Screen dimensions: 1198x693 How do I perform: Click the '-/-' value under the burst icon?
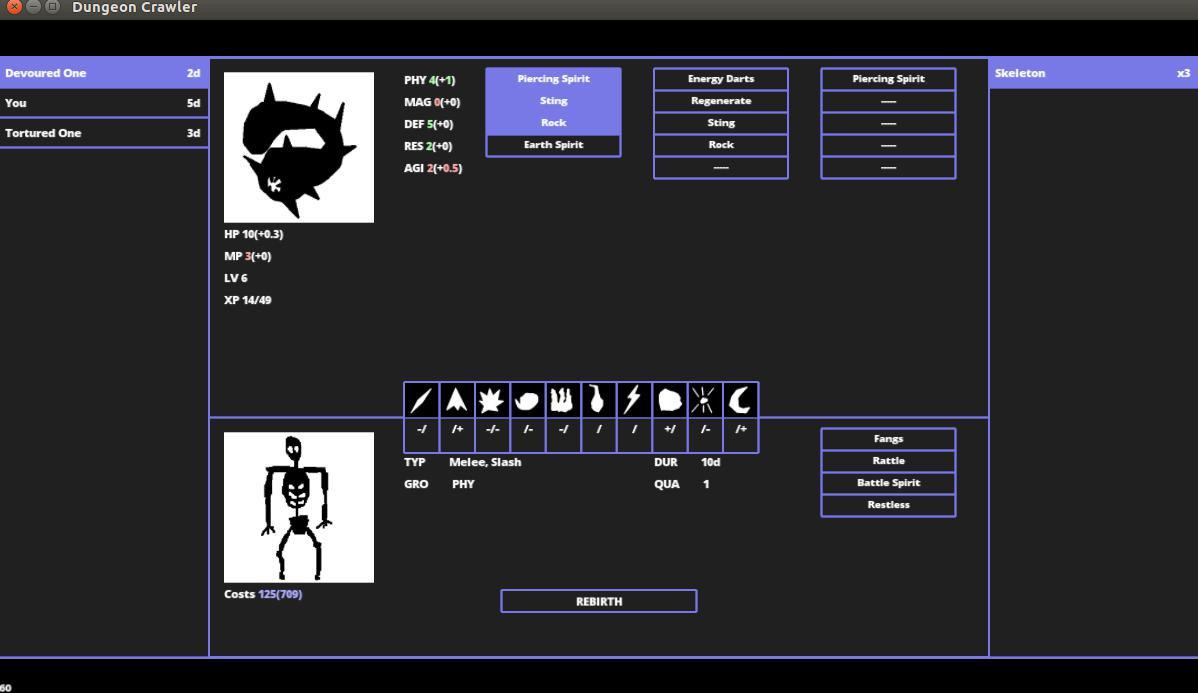tap(492, 429)
